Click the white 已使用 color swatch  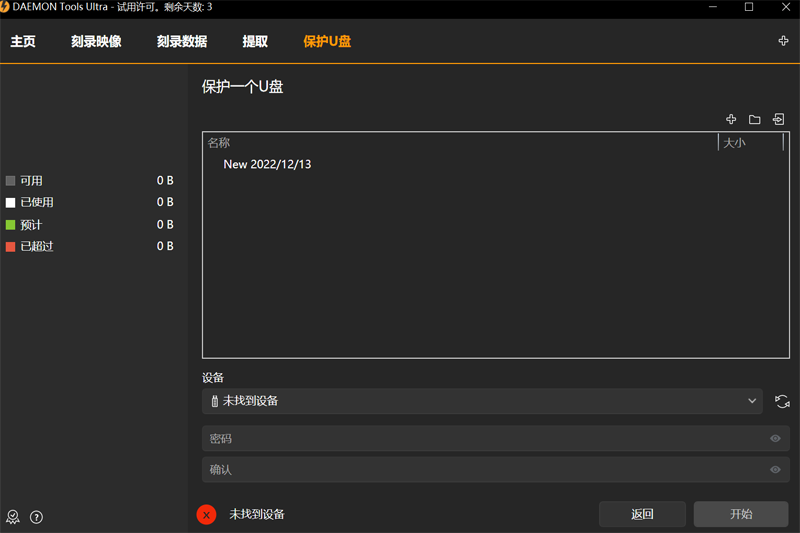pos(10,202)
